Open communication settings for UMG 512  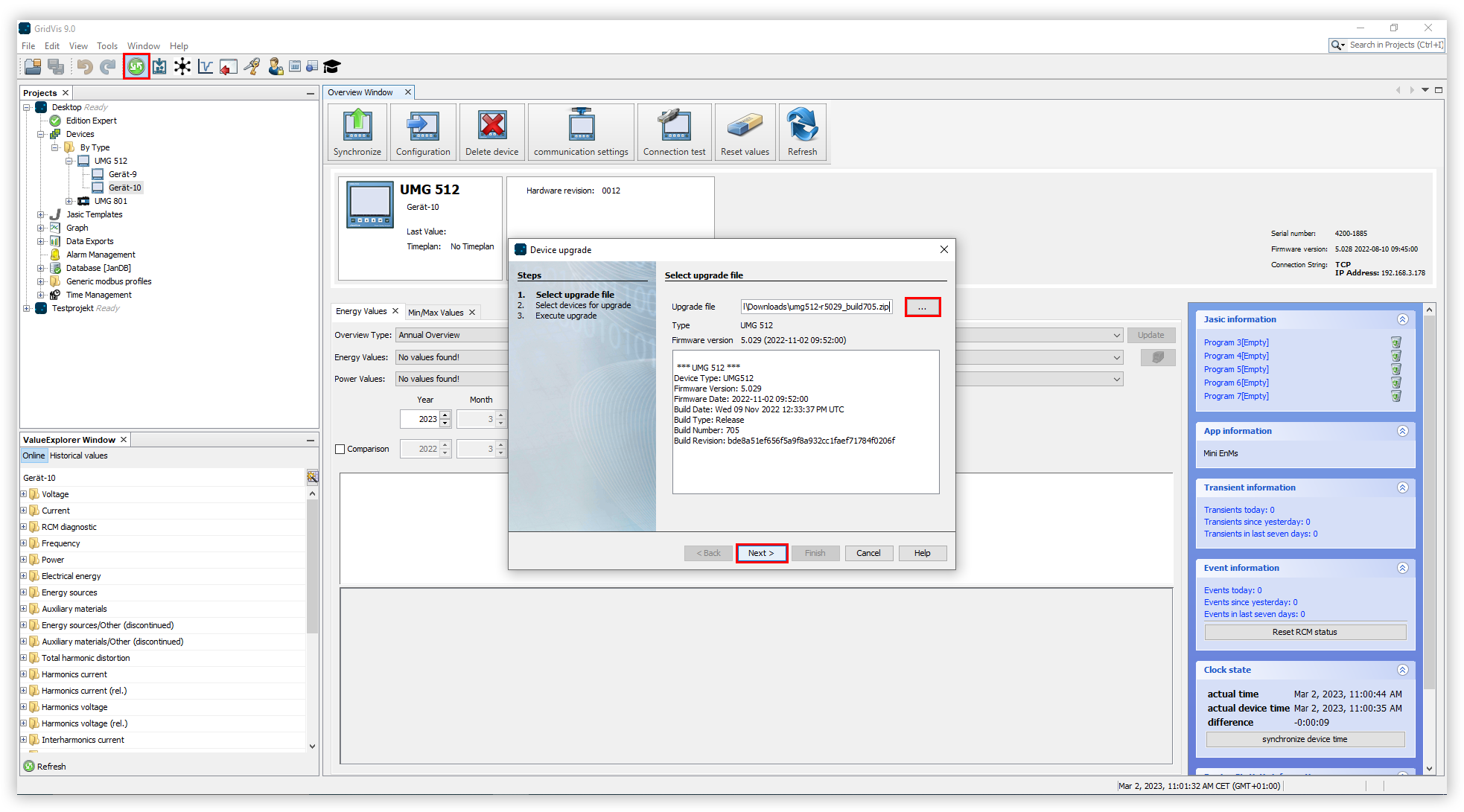coord(580,132)
